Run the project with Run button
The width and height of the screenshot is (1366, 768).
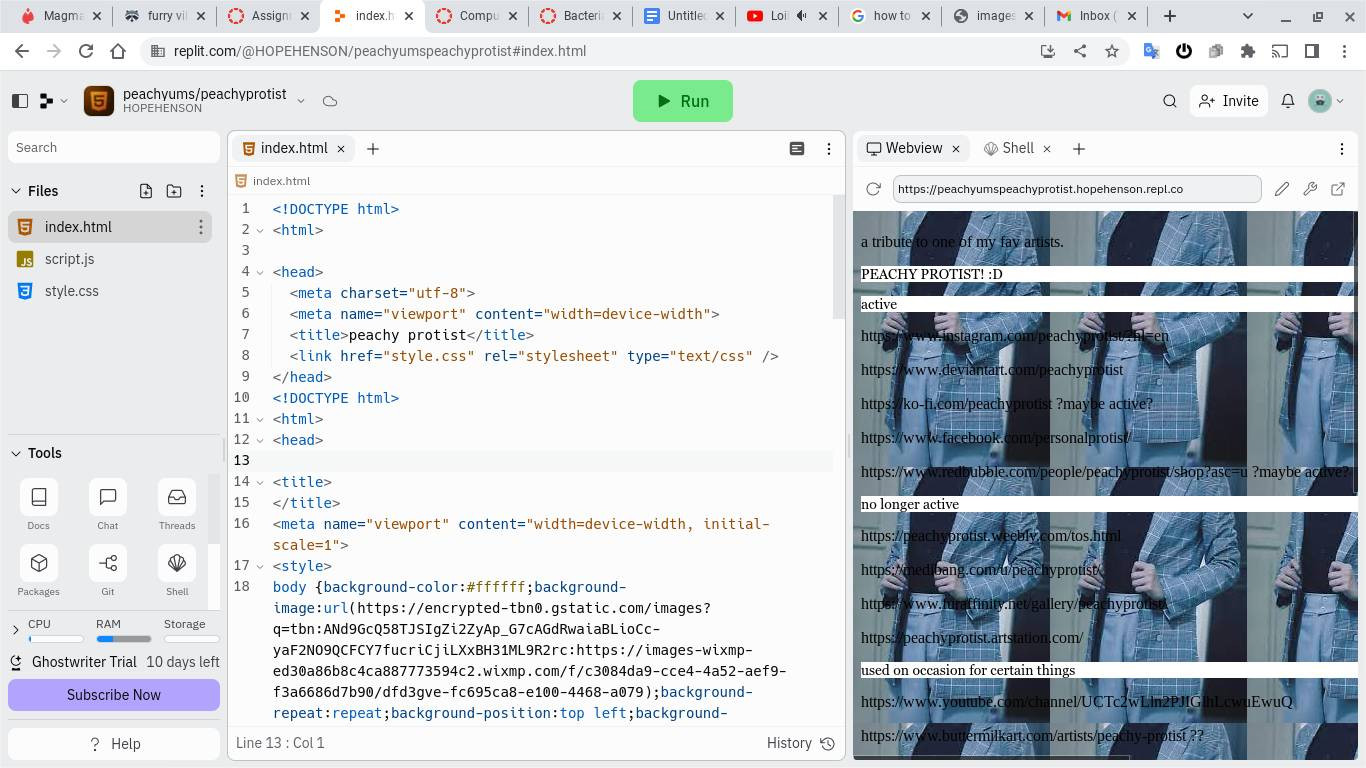click(683, 101)
